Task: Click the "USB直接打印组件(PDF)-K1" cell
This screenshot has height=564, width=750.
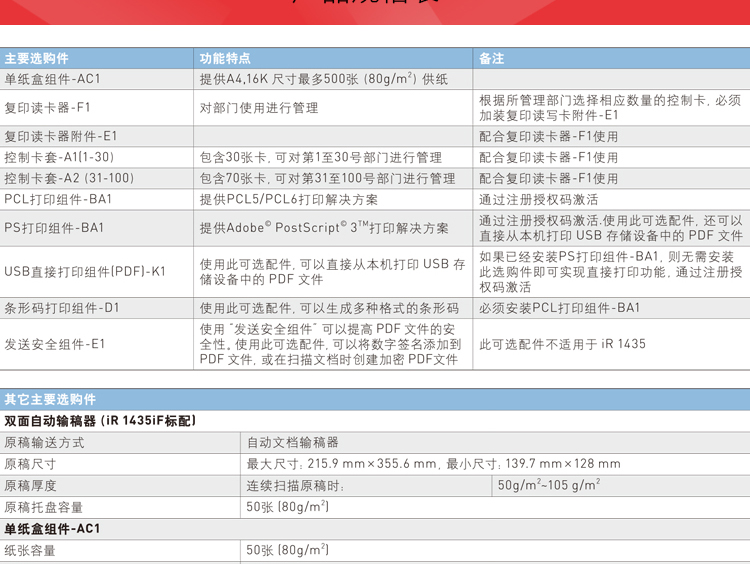Action: pyautogui.click(x=85, y=272)
